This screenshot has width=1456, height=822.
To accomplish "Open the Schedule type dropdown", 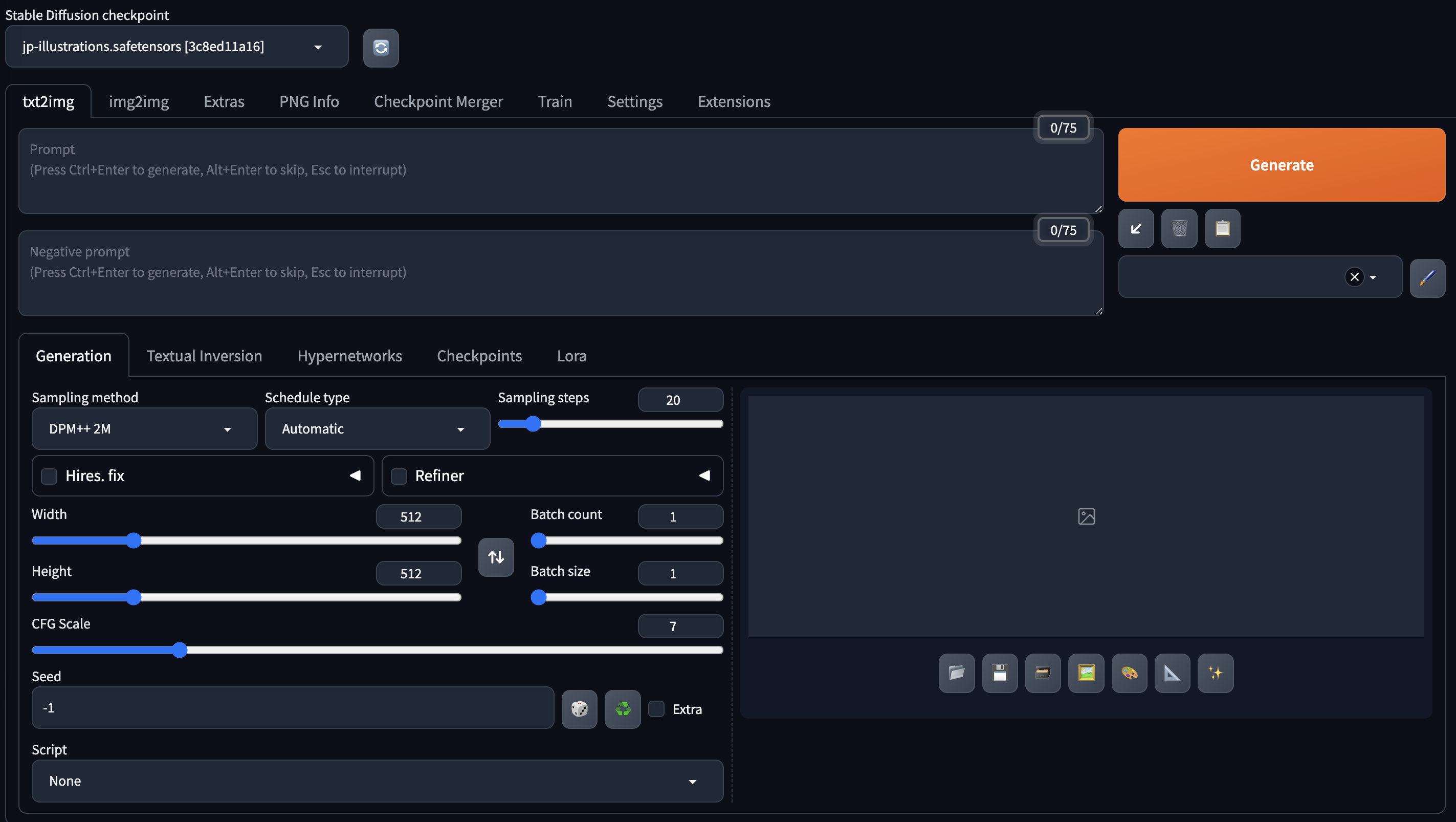I will point(377,429).
